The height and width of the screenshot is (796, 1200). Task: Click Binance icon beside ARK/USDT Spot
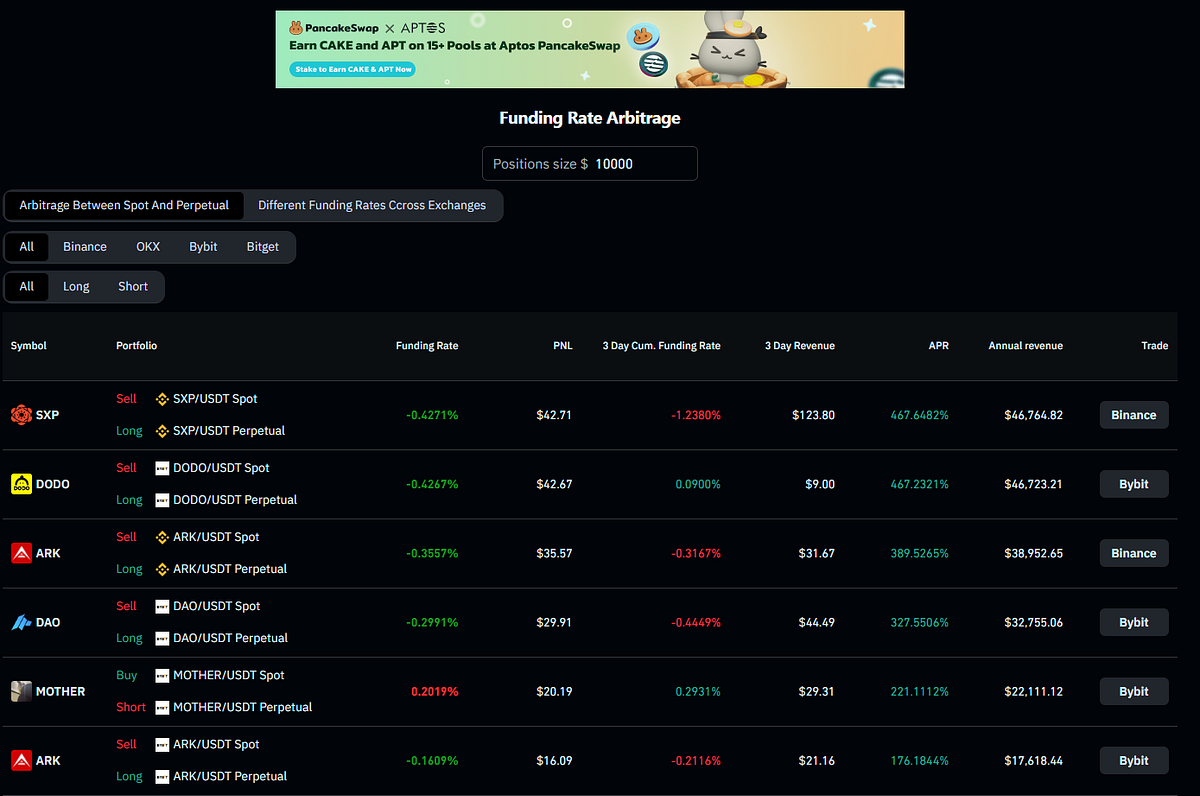coord(162,537)
